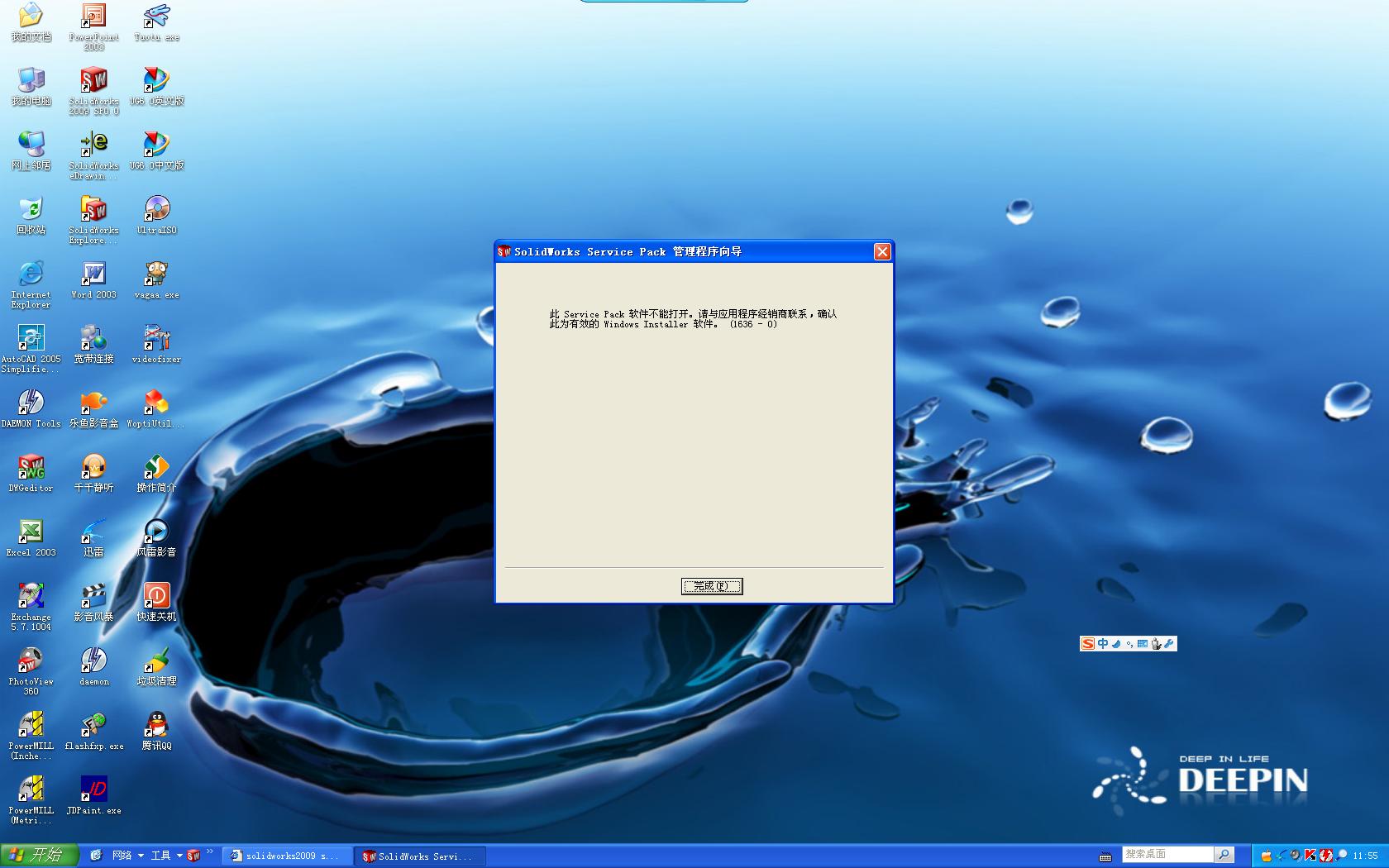Launch SolidWorks from the quick launch bar
The image size is (1389, 868).
click(x=193, y=856)
